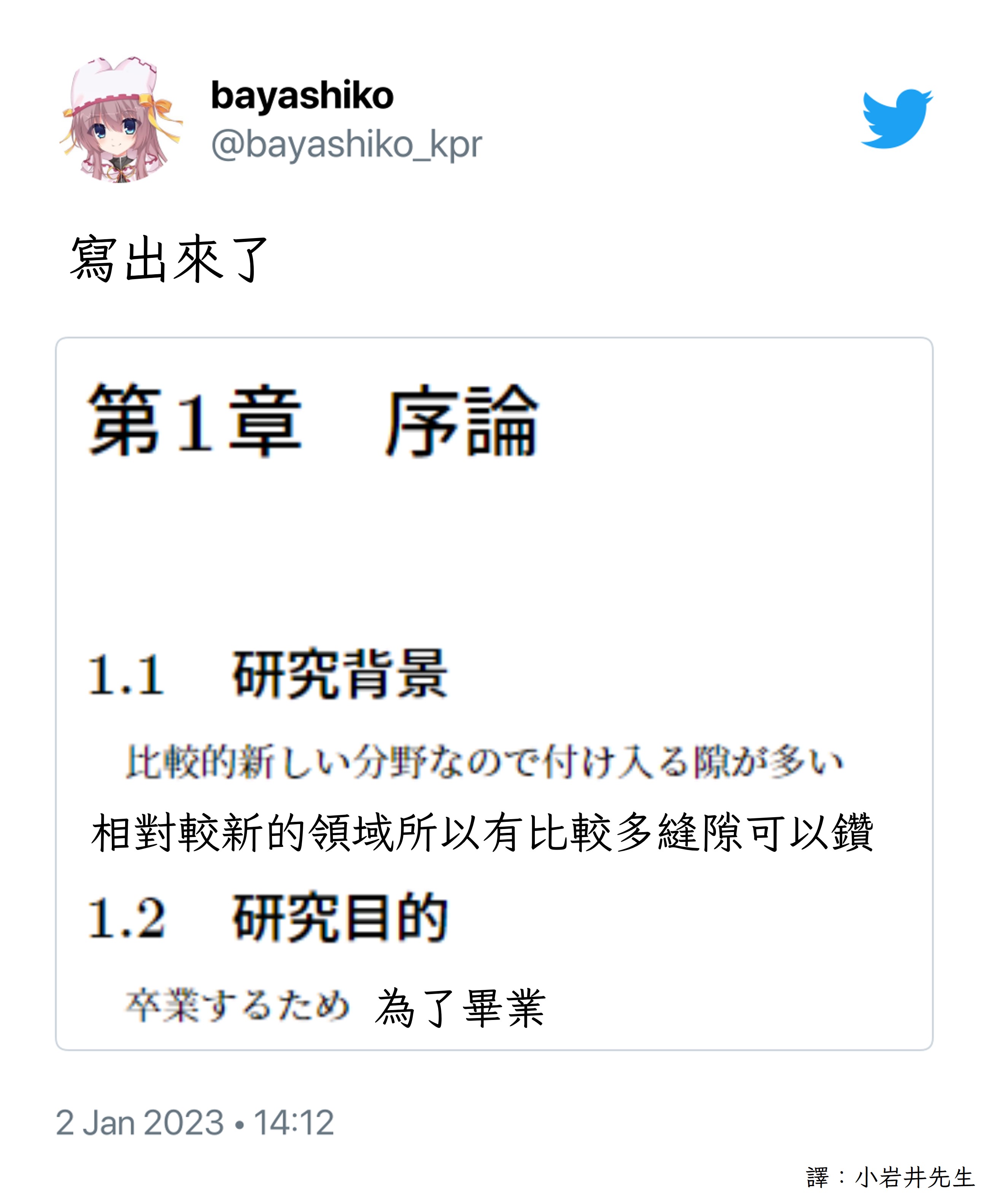Viewport: 991px width, 1204px height.
Task: Select the 1.1 研究背景 section heading
Action: coord(267,674)
